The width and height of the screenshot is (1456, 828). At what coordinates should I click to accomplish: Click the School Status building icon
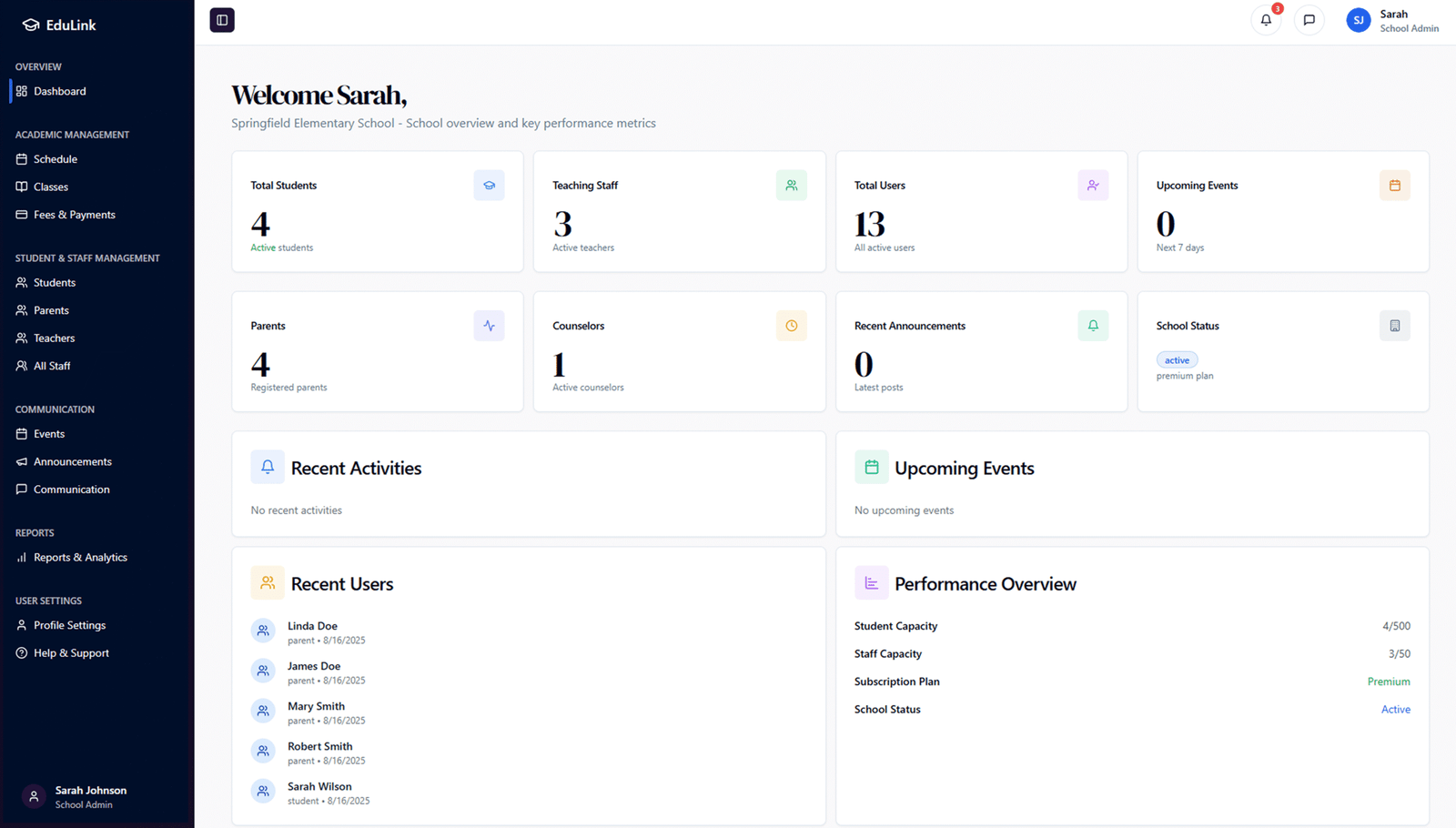1394,326
